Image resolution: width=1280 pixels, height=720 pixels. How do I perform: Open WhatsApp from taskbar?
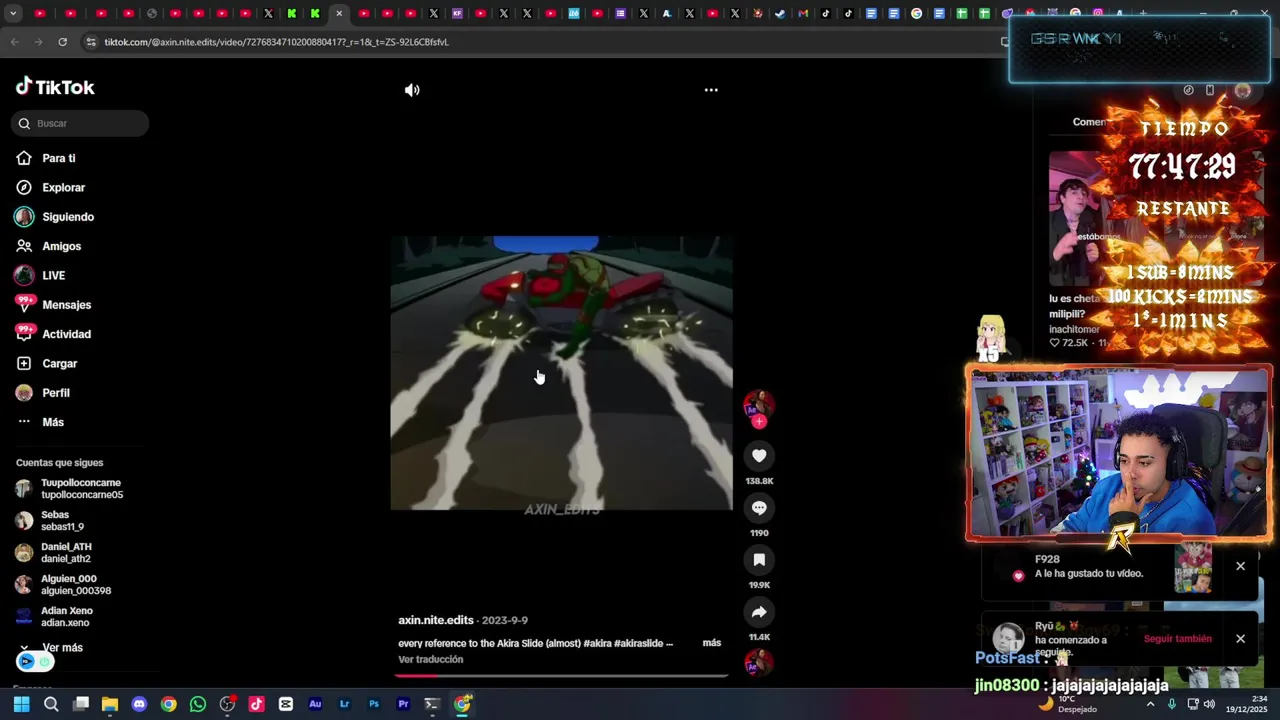click(x=198, y=704)
